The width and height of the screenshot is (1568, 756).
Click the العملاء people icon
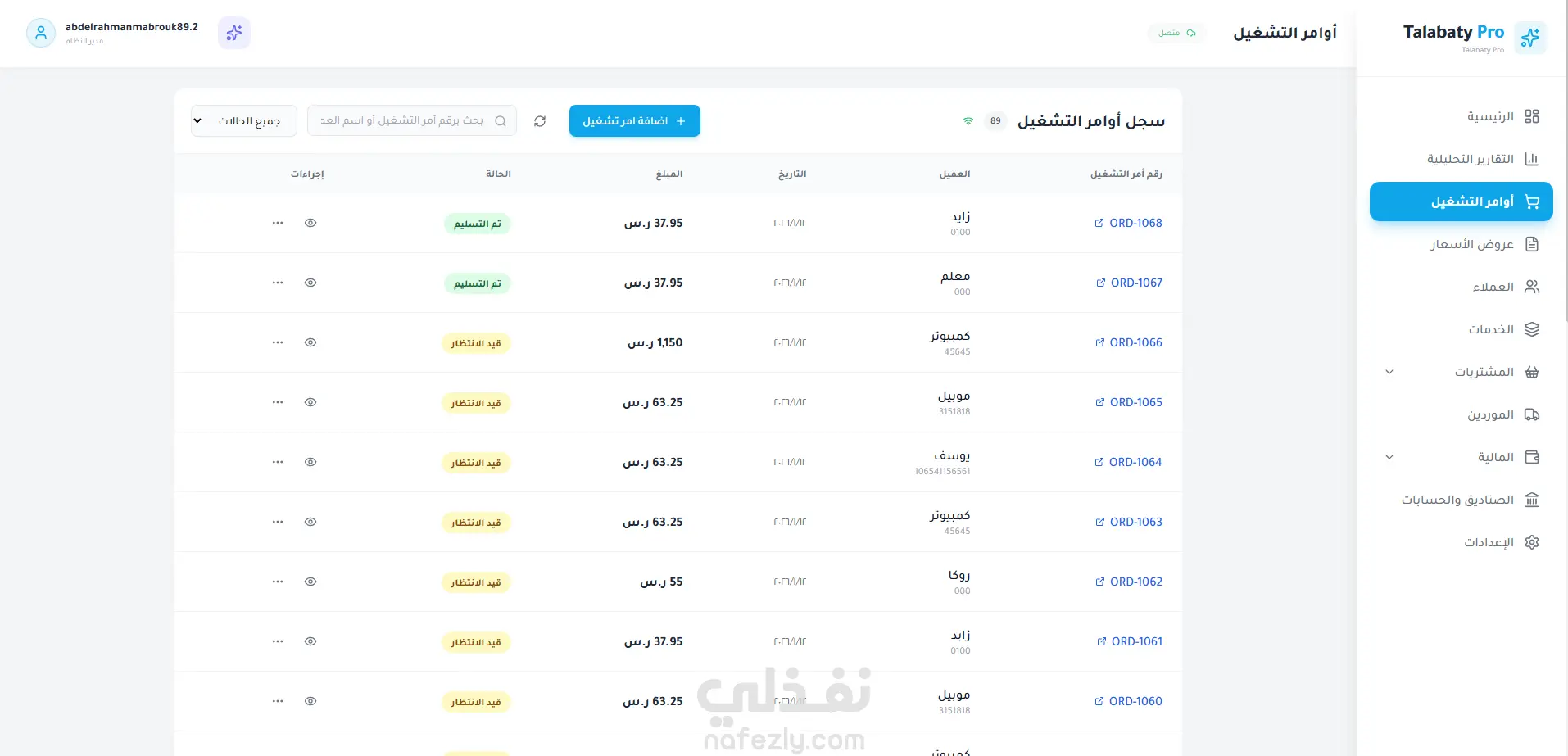click(x=1532, y=287)
